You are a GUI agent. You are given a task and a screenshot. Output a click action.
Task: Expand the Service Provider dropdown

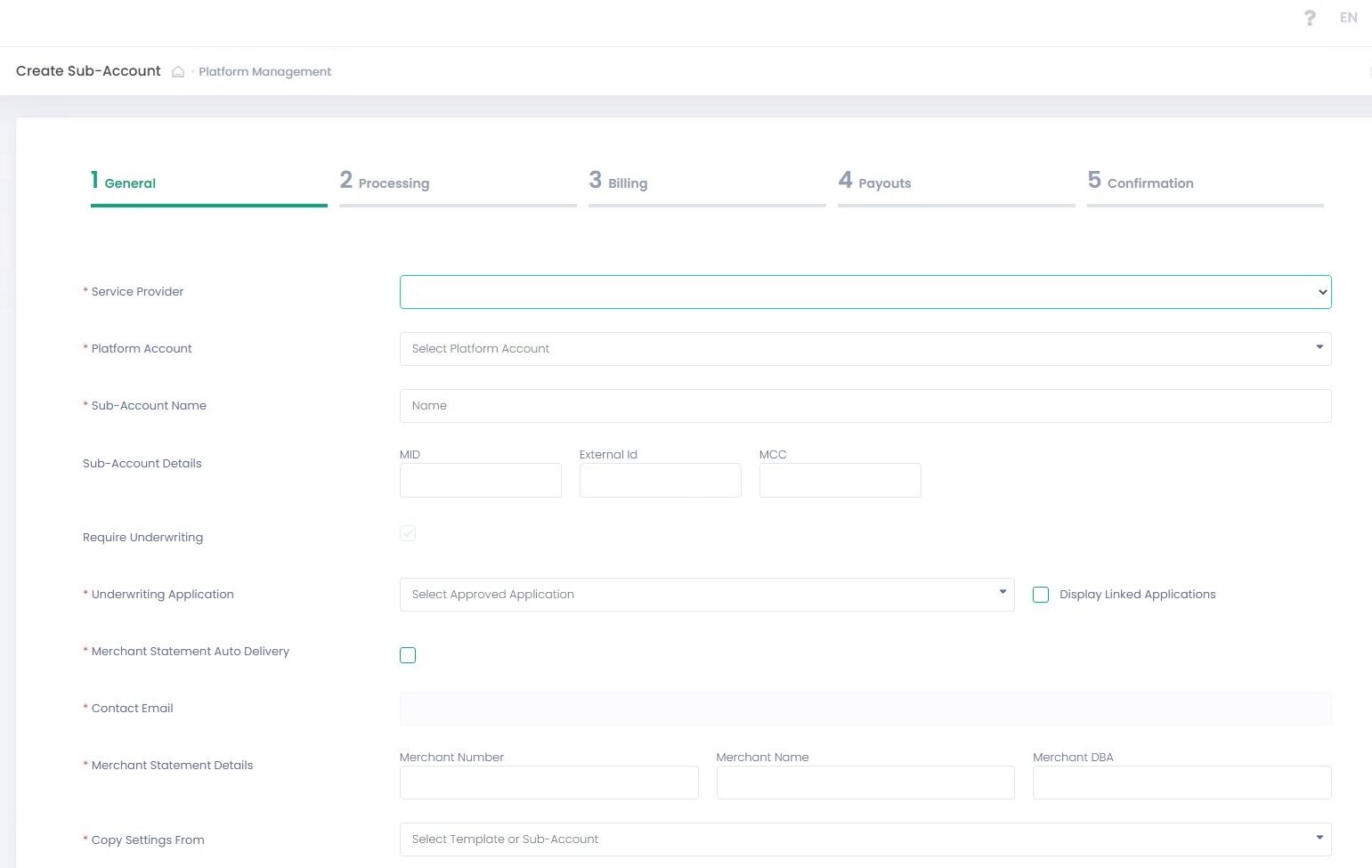(865, 292)
